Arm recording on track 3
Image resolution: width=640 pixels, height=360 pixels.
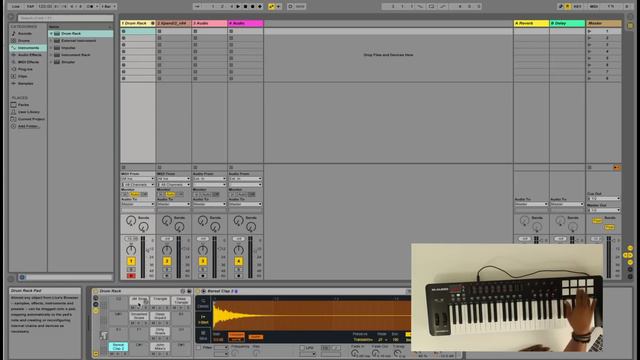pyautogui.click(x=203, y=276)
